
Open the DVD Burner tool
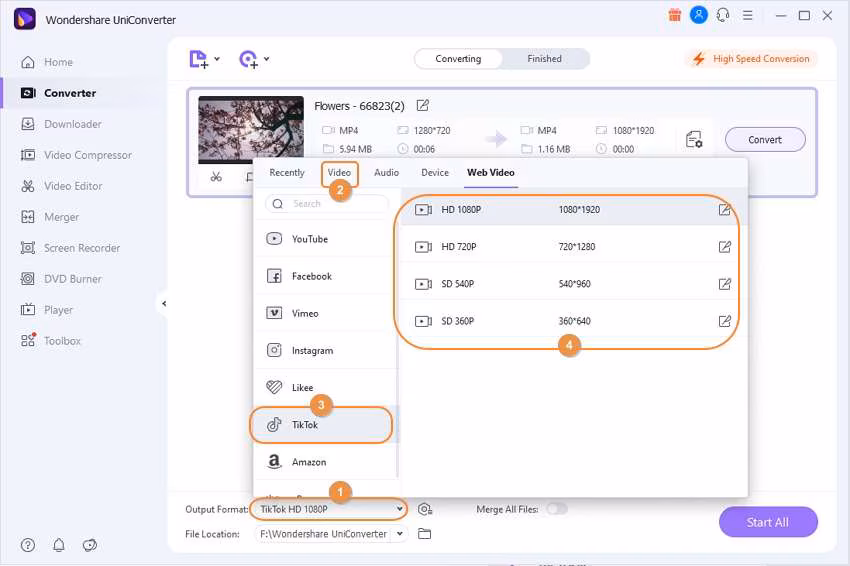coord(61,279)
